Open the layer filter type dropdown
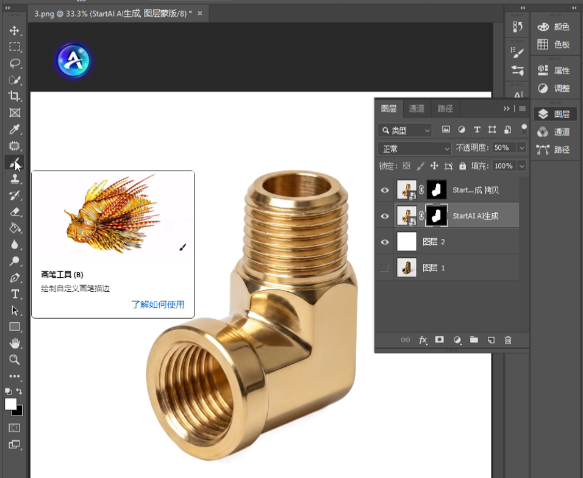583x478 pixels. 405,130
